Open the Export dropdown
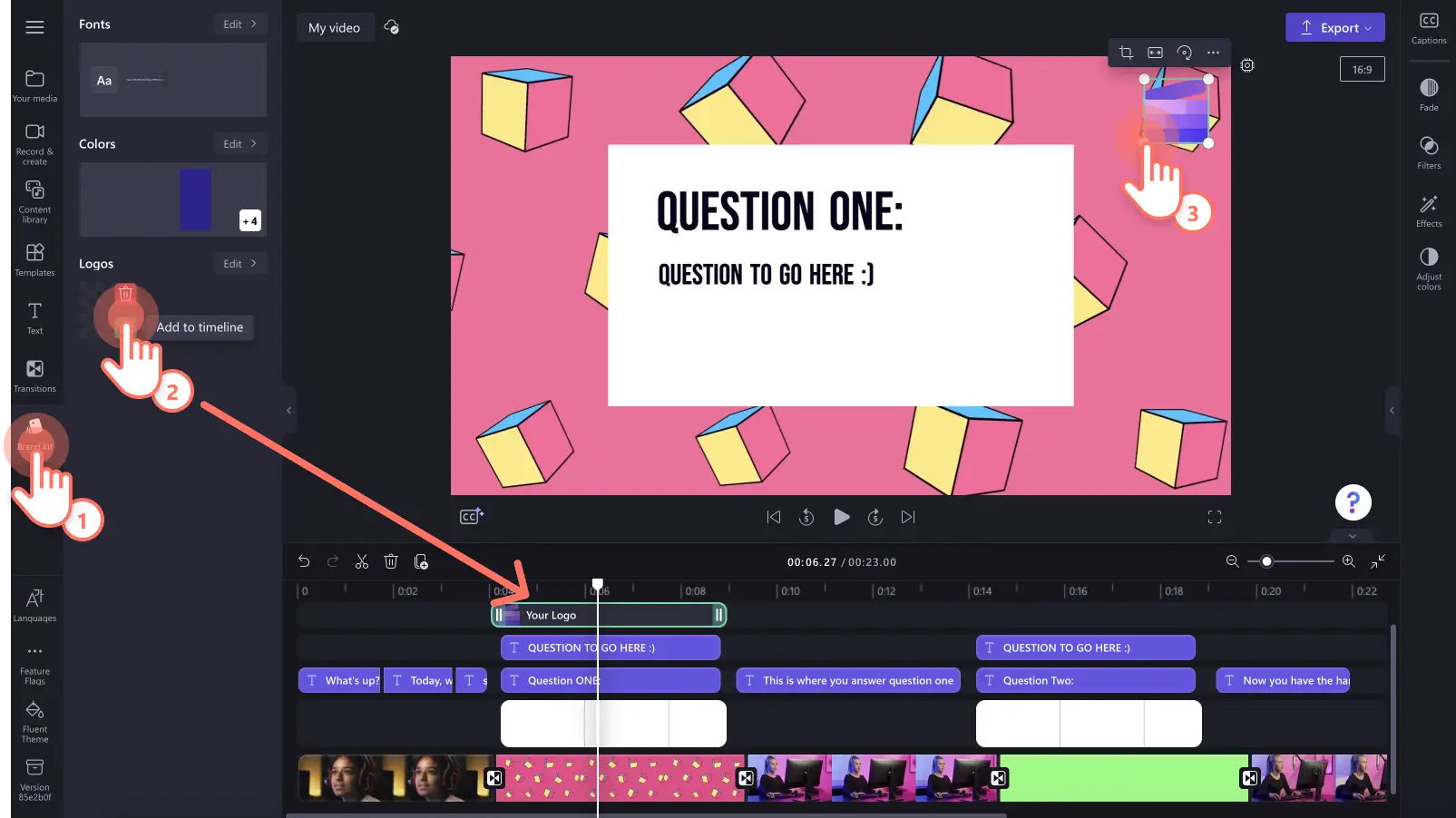This screenshot has height=818, width=1456. tap(1334, 27)
